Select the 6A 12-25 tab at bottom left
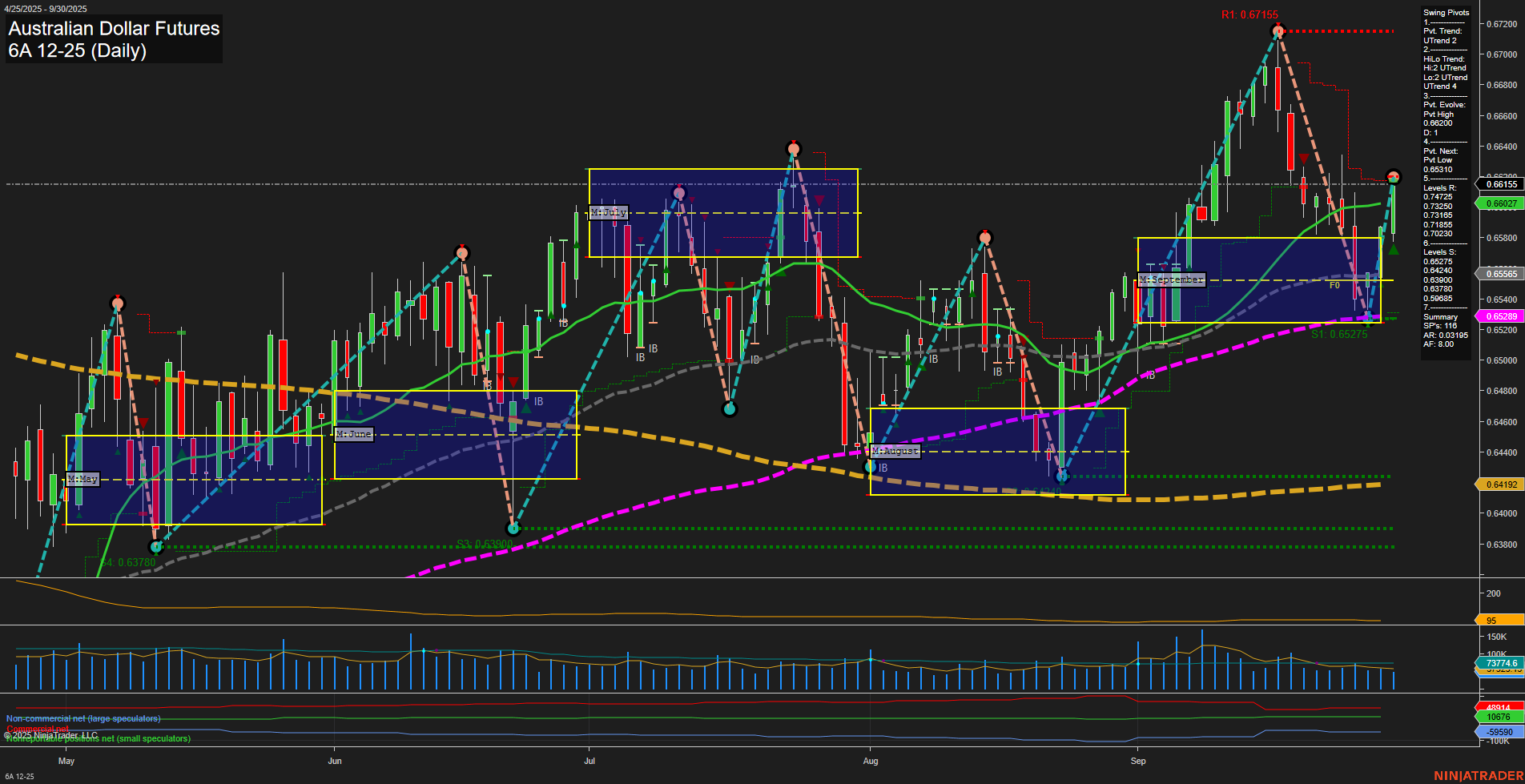 [x=20, y=775]
